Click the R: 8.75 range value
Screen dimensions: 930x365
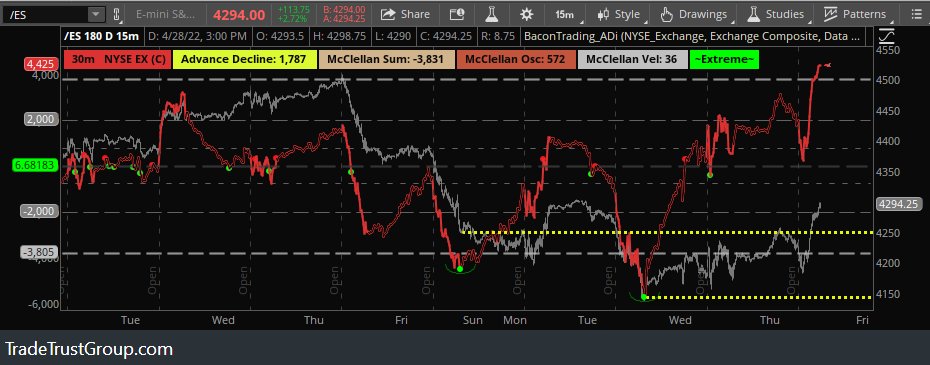[498, 36]
